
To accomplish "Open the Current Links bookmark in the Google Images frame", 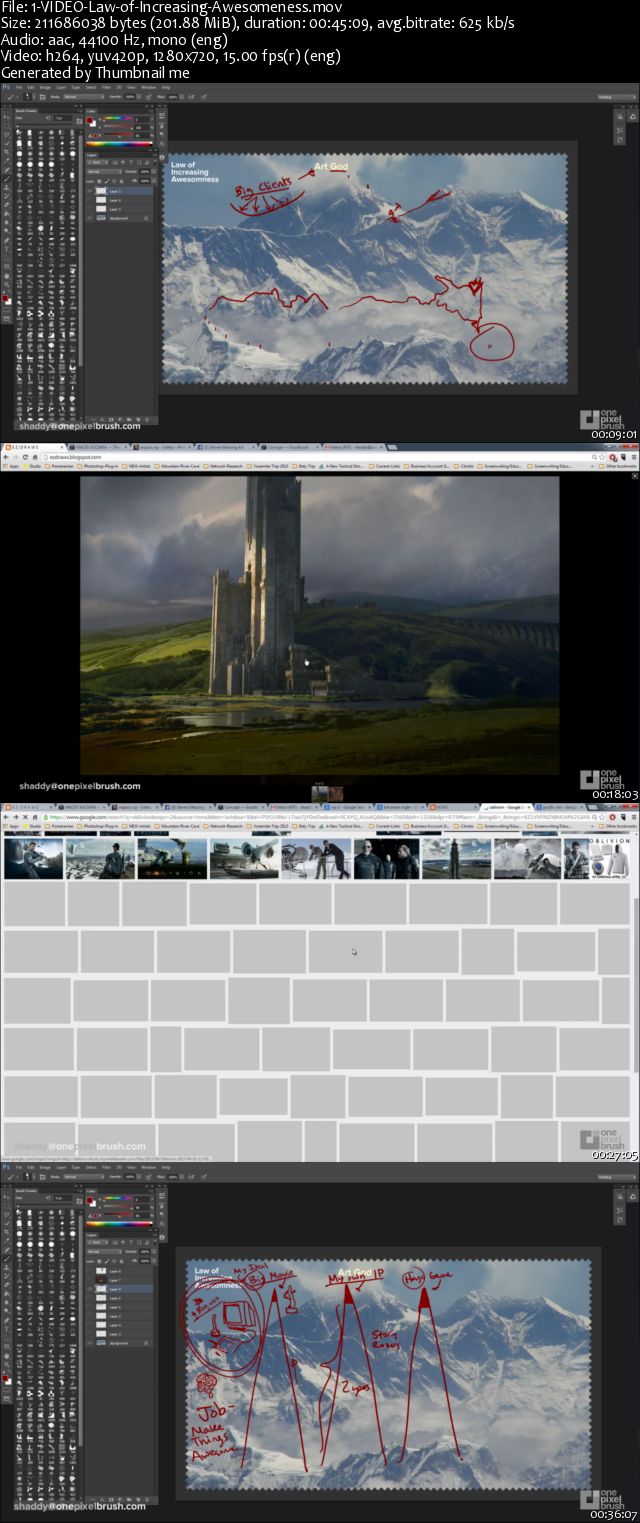I will 387,825.
